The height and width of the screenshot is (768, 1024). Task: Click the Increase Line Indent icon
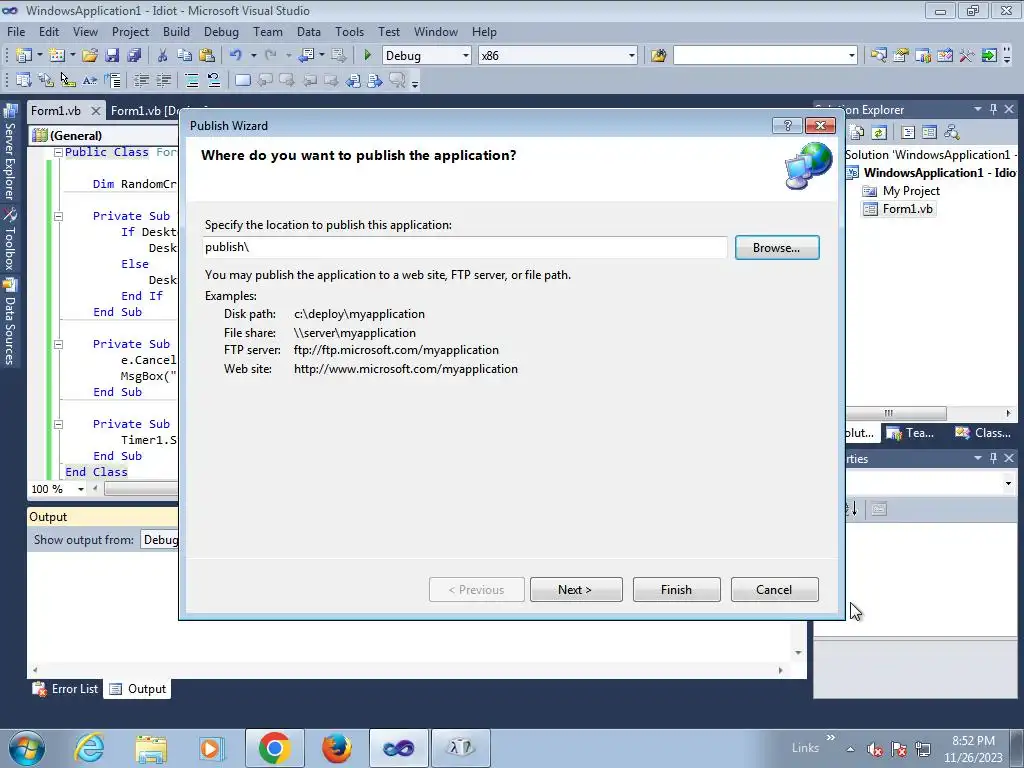(163, 80)
